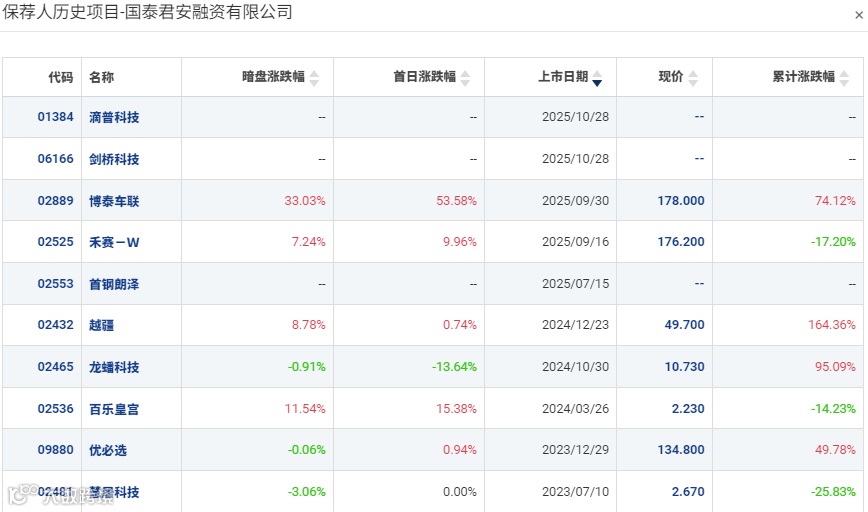The height and width of the screenshot is (512, 868).
Task: Open 剑桥科技 stock page
Action: (x=114, y=159)
